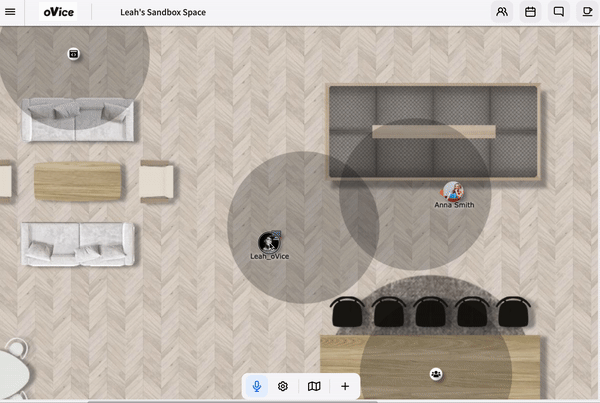
Task: Click the plus button in bottom toolbar
Action: tap(345, 386)
